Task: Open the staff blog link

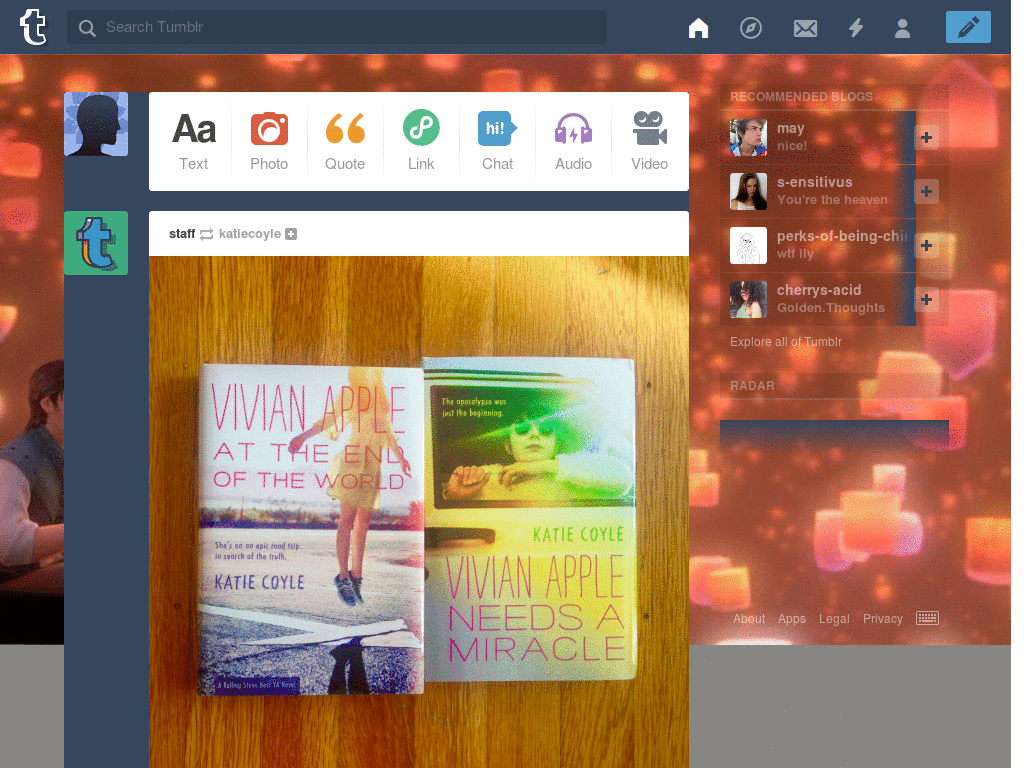Action: click(182, 234)
